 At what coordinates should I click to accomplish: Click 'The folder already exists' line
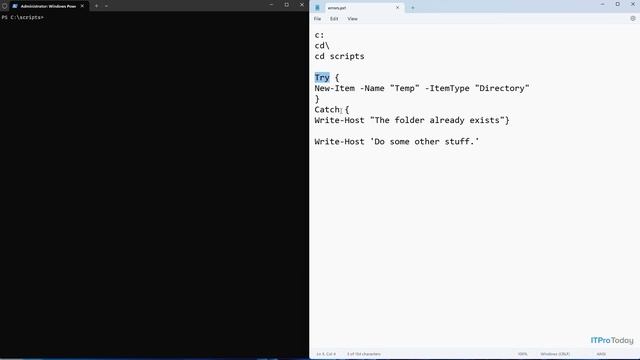pos(412,120)
